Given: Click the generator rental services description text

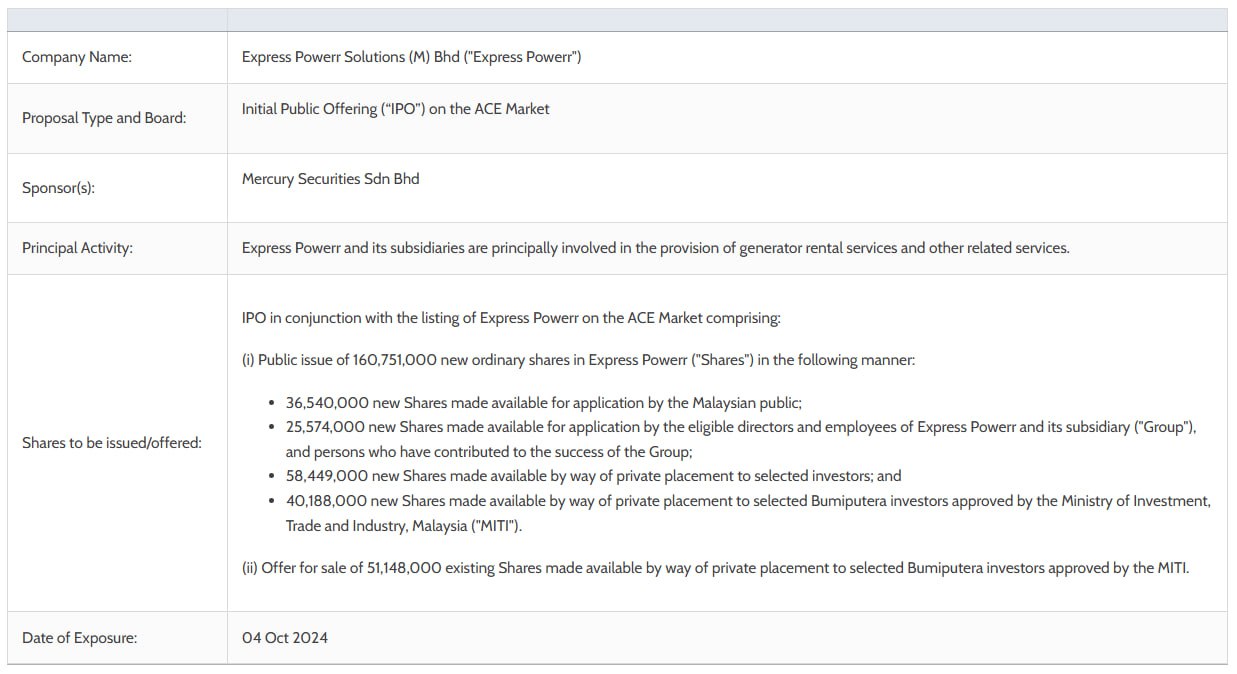Looking at the screenshot, I should [655, 248].
